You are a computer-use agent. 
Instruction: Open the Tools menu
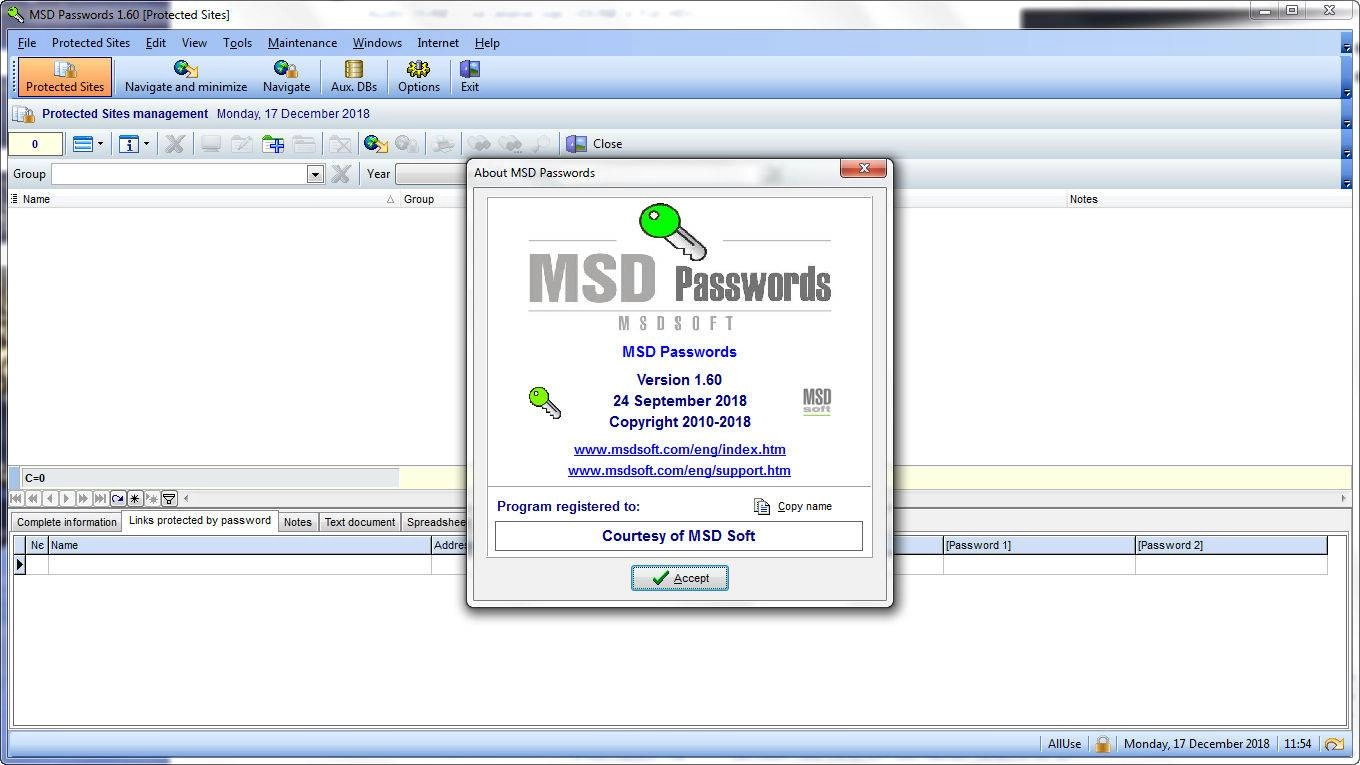coord(237,43)
